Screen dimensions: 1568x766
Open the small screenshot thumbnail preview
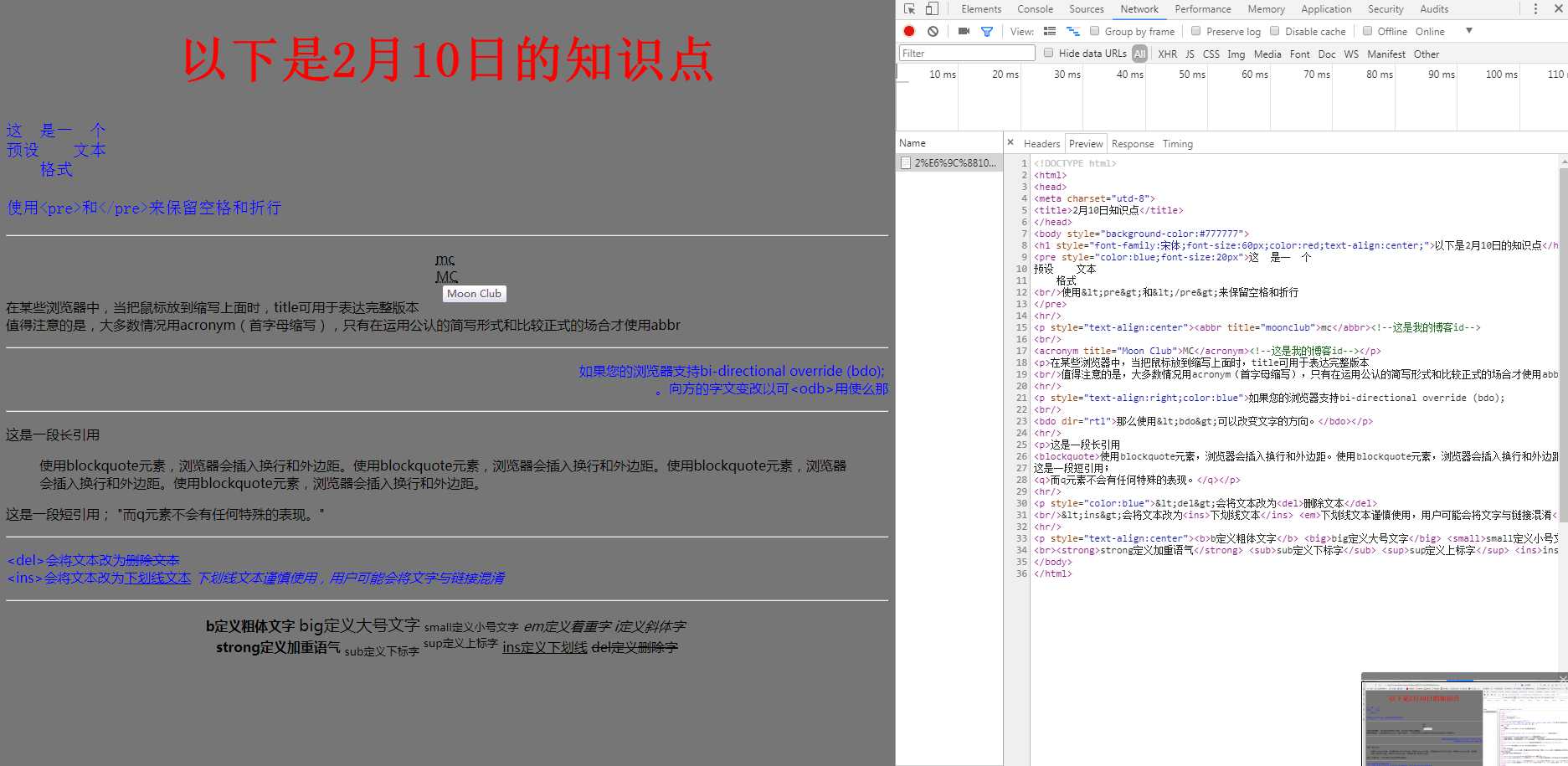1464,722
